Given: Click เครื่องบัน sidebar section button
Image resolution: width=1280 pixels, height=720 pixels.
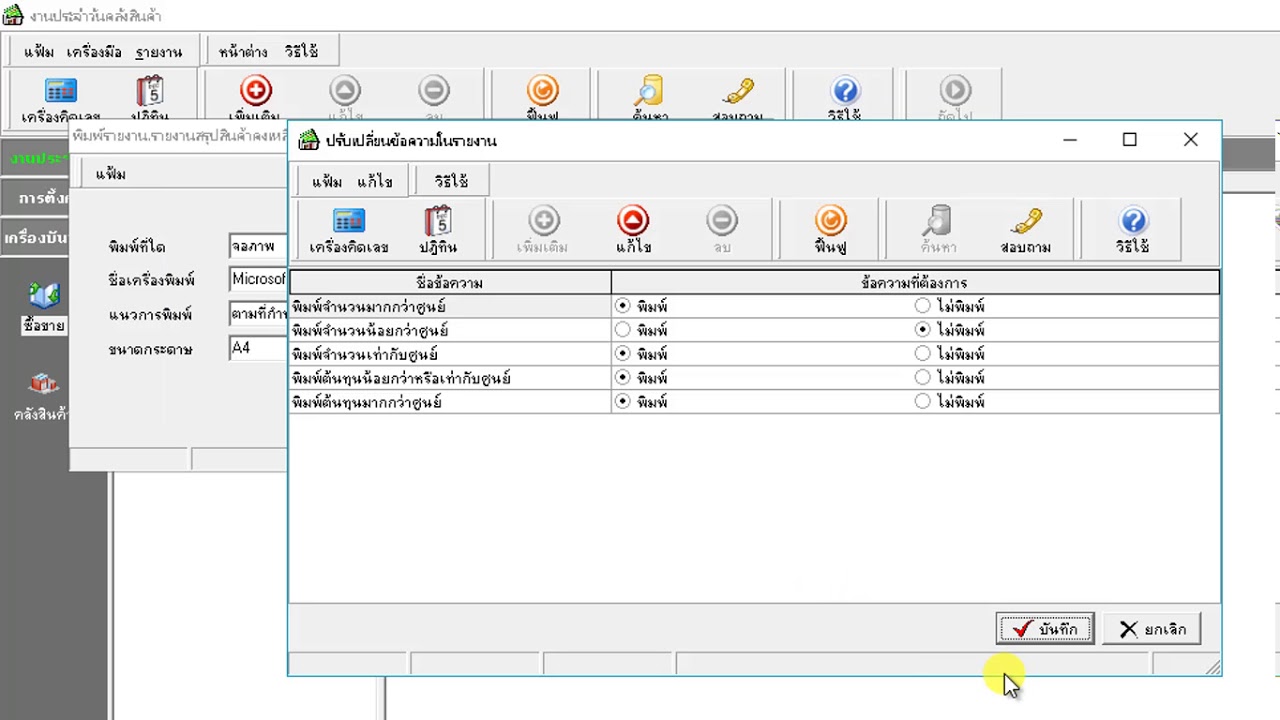Looking at the screenshot, I should (34, 239).
